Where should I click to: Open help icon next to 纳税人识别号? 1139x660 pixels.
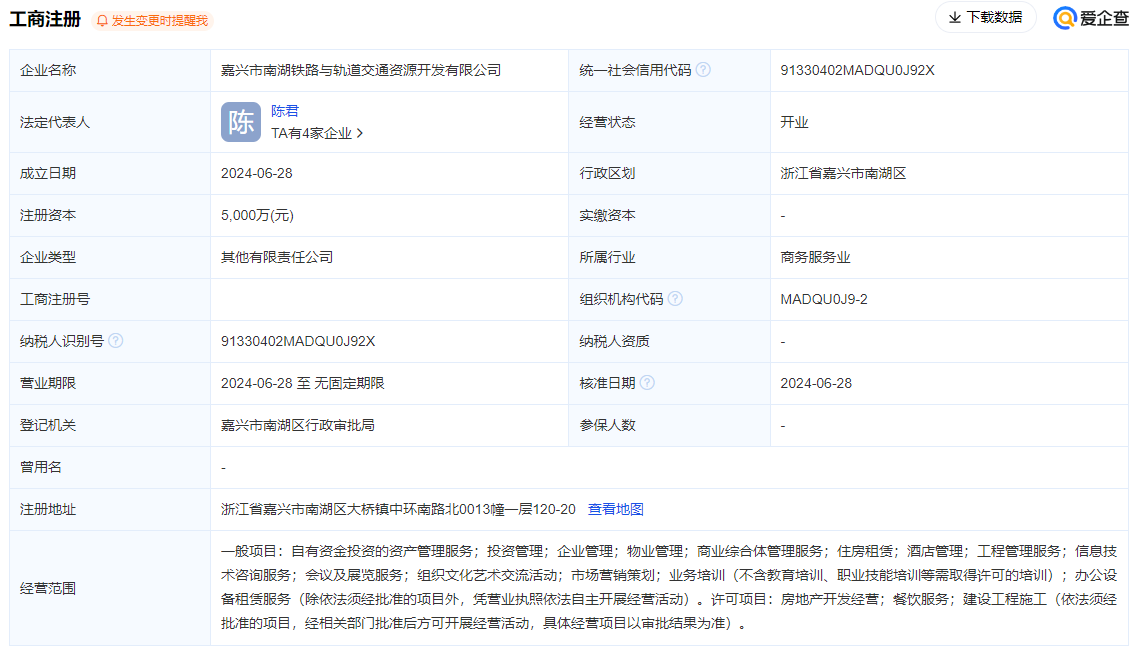coord(117,340)
